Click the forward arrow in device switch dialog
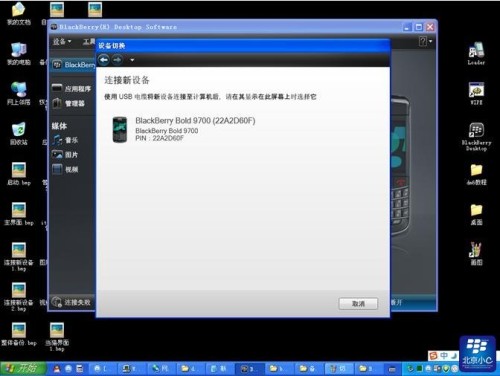Screen dimensions: 500x376 click(x=117, y=60)
